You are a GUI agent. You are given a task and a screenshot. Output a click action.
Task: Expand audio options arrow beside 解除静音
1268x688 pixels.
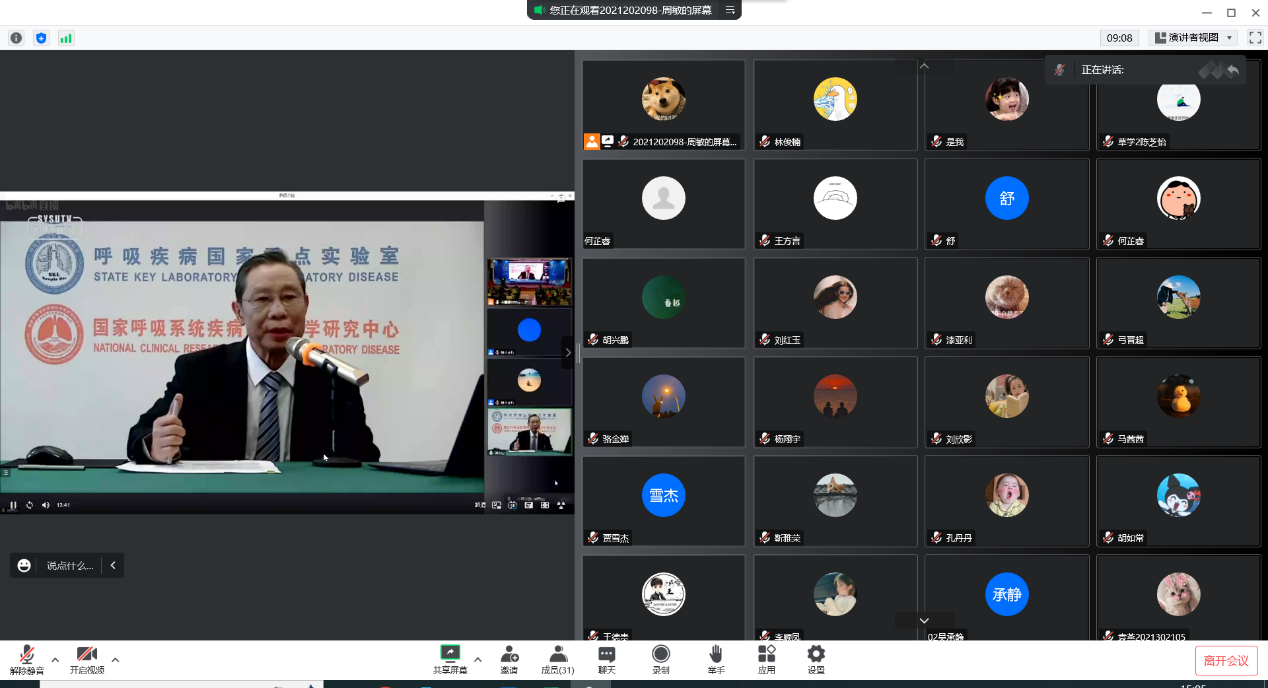(55, 660)
